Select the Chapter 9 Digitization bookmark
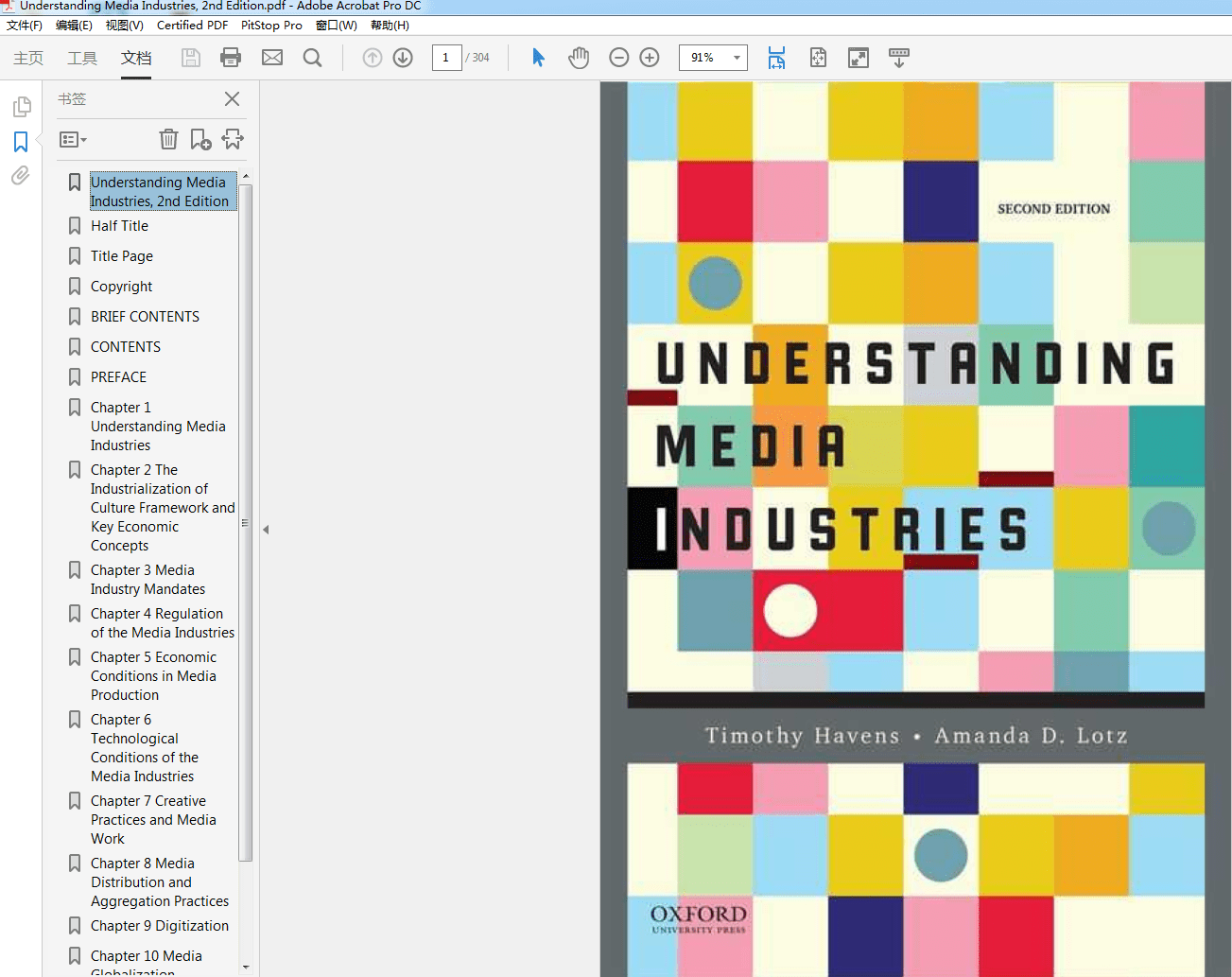The width and height of the screenshot is (1232, 977). click(159, 925)
